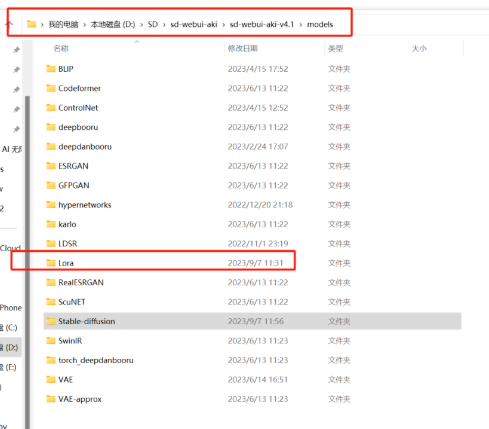Click the hypernetworks folder icon
489x429 pixels.
point(51,205)
